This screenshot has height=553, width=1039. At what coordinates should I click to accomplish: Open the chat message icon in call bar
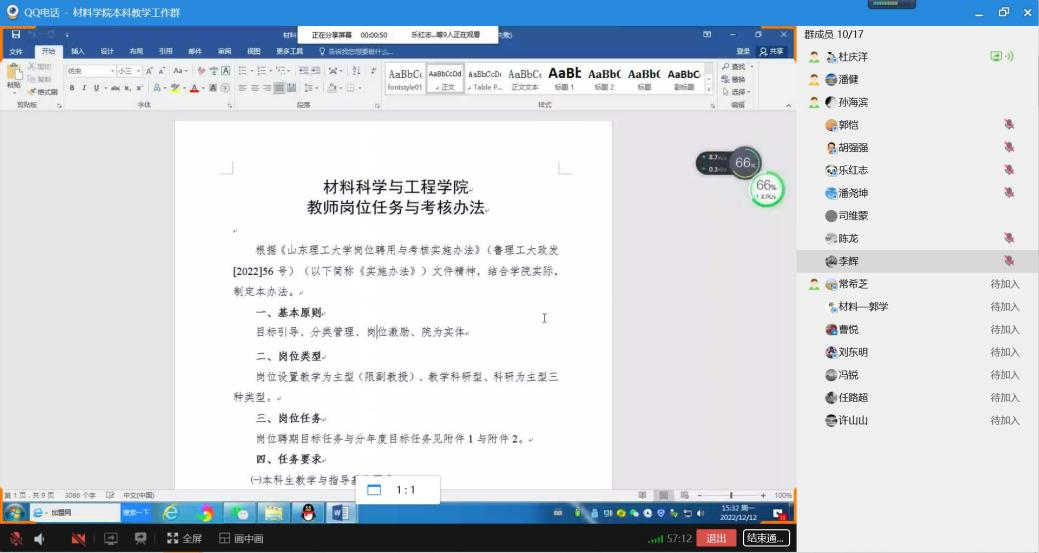(x=141, y=539)
